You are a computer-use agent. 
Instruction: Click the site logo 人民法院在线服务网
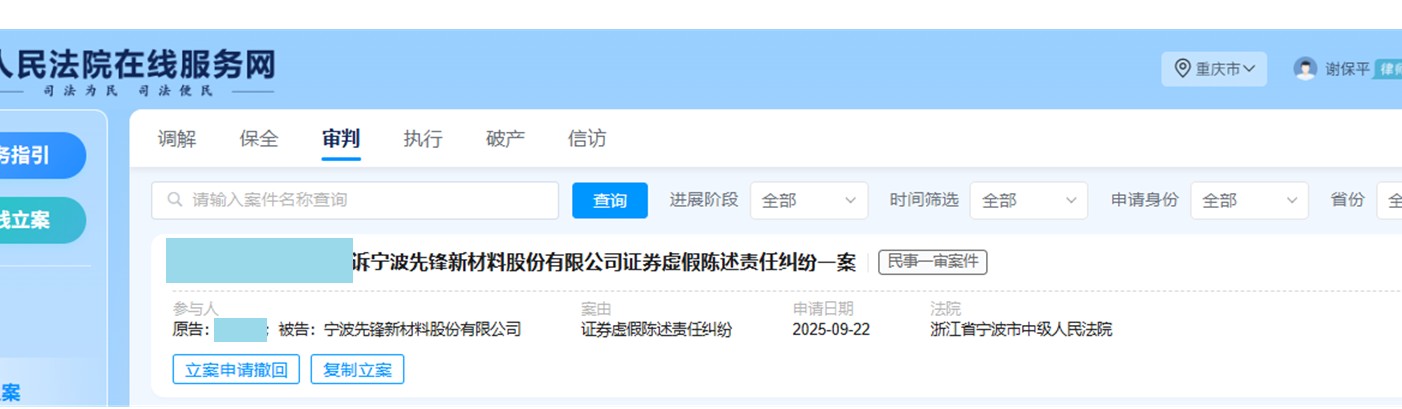tap(137, 66)
